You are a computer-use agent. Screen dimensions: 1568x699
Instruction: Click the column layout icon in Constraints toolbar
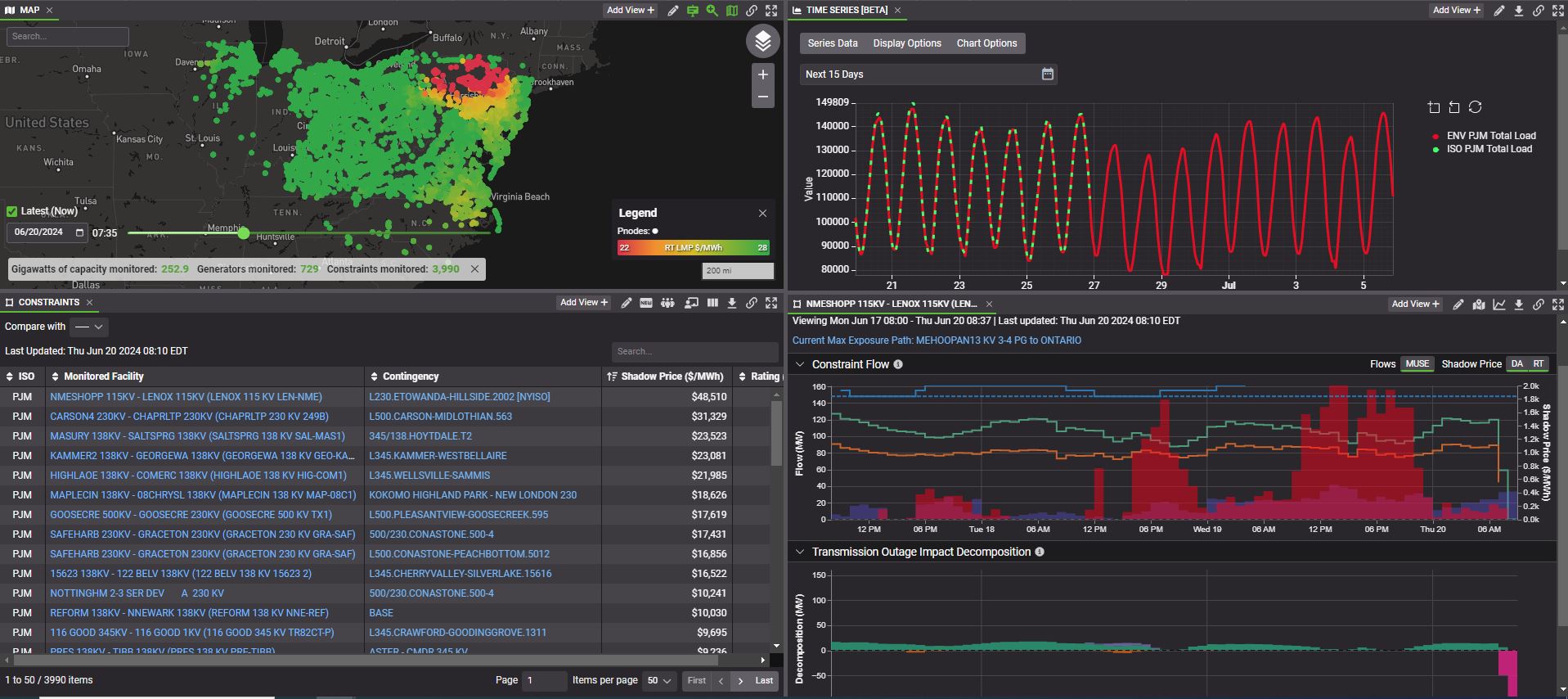pos(712,303)
